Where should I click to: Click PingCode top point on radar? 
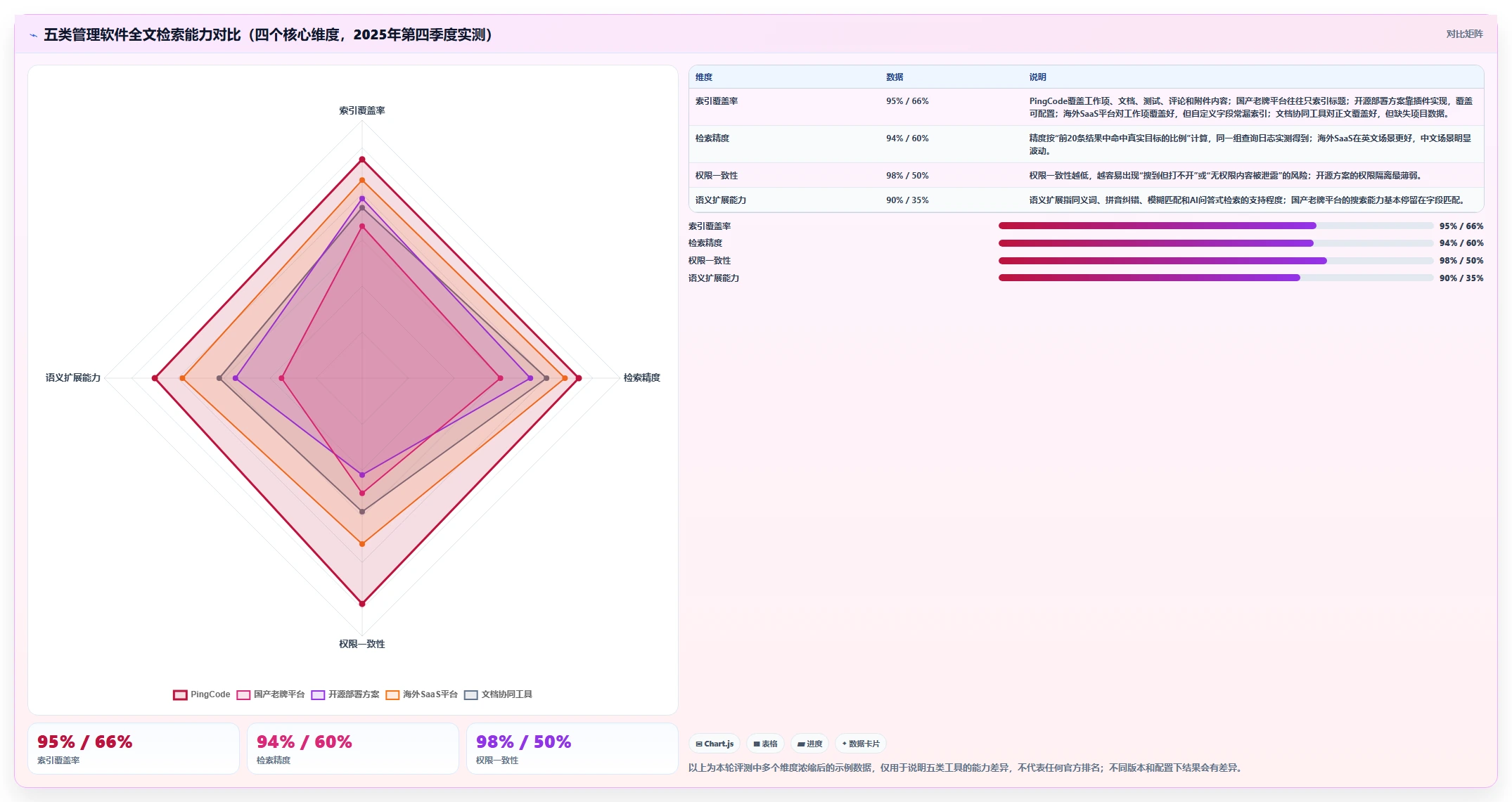point(362,160)
